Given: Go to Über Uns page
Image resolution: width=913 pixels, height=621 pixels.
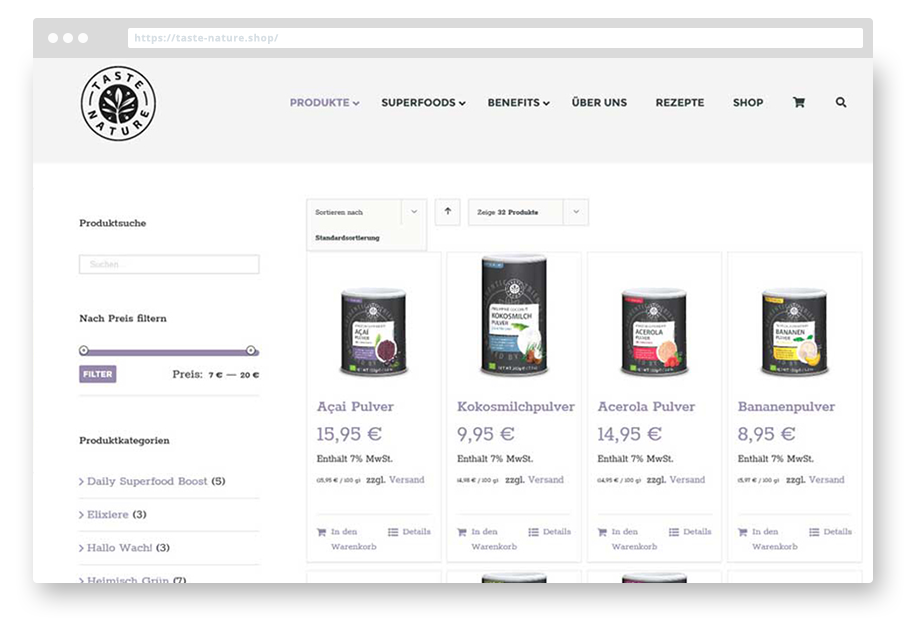Looking at the screenshot, I should (x=599, y=102).
